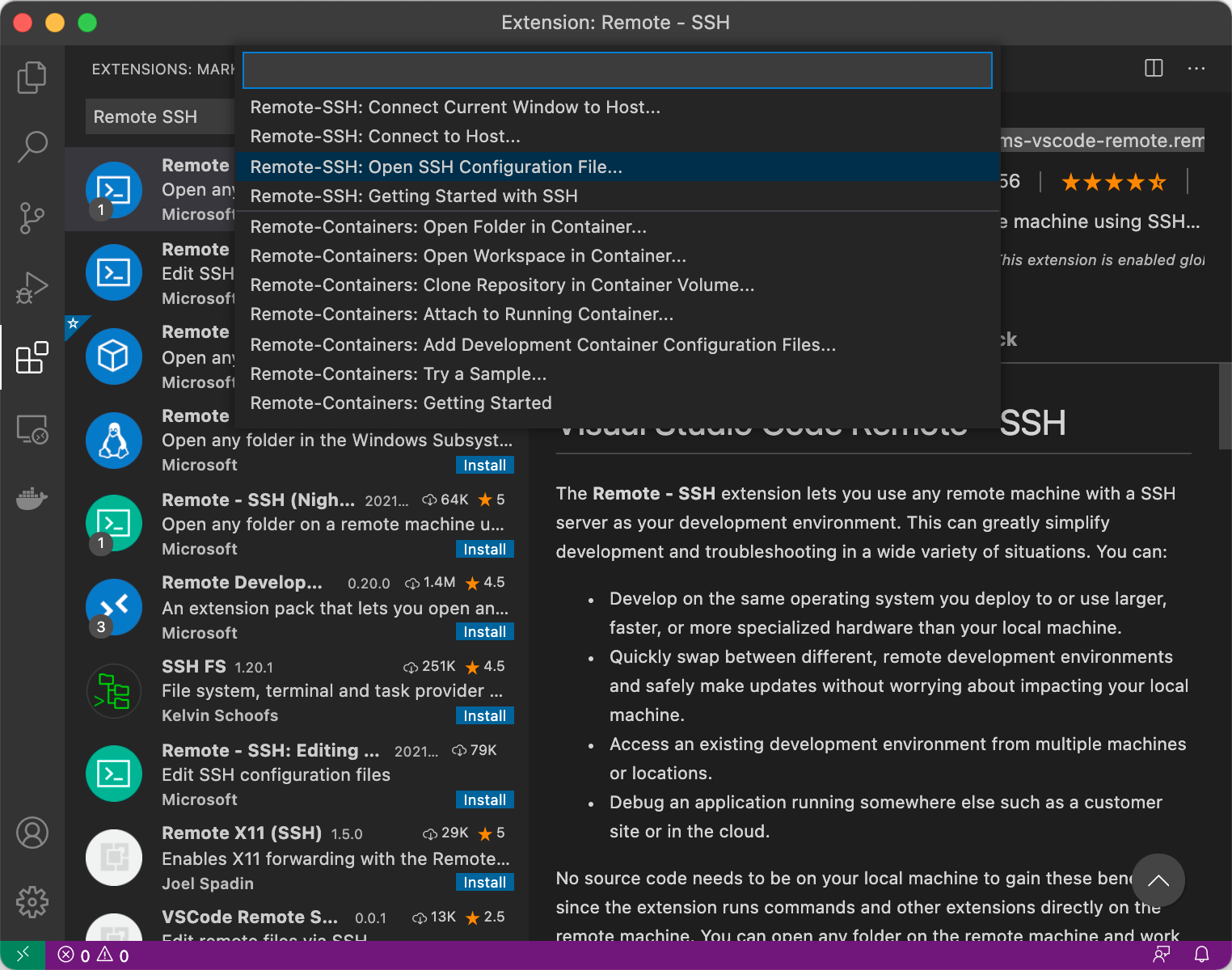
Task: Click the green remote window status icon
Action: pyautogui.click(x=22, y=955)
